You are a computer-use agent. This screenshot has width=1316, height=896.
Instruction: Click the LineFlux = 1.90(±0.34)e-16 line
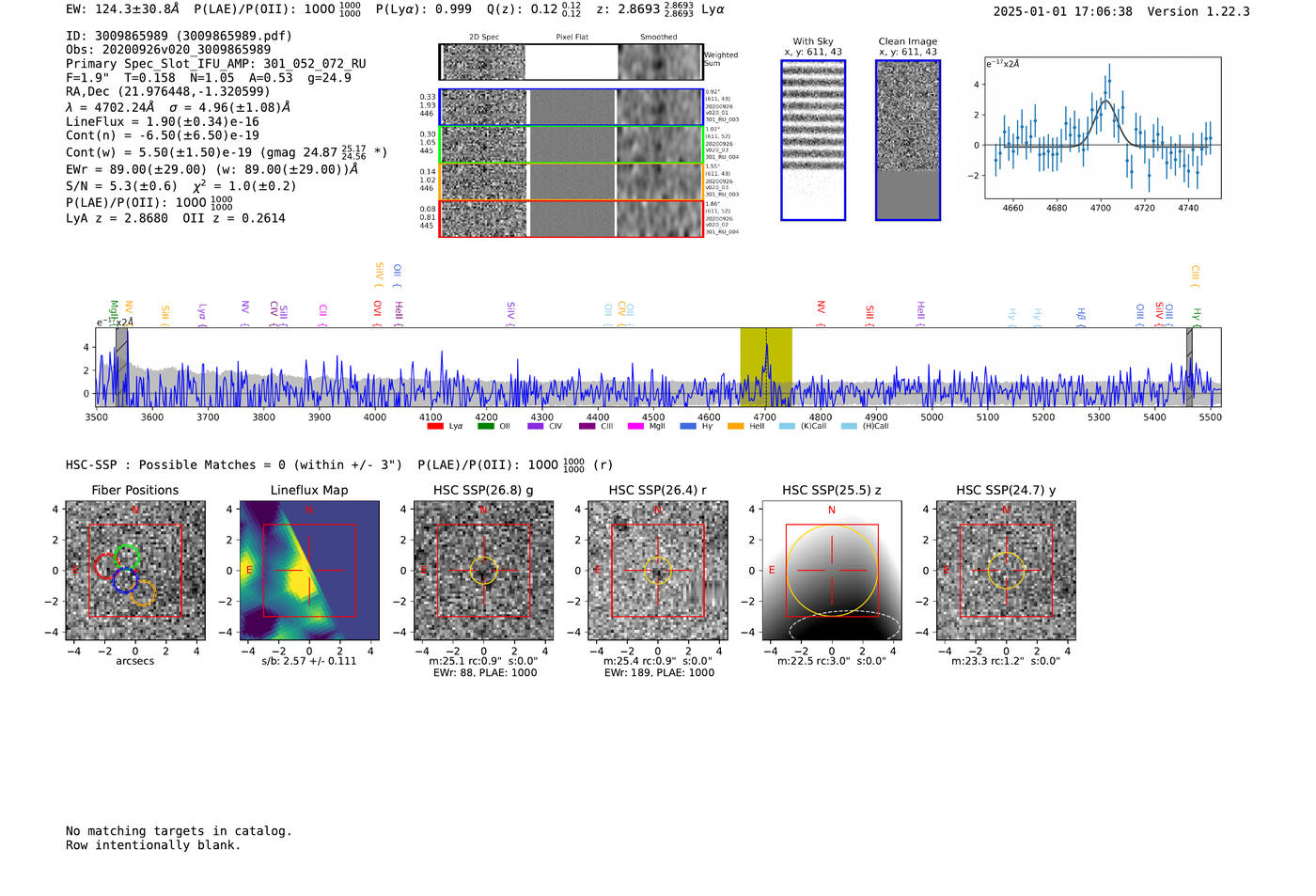(x=163, y=121)
